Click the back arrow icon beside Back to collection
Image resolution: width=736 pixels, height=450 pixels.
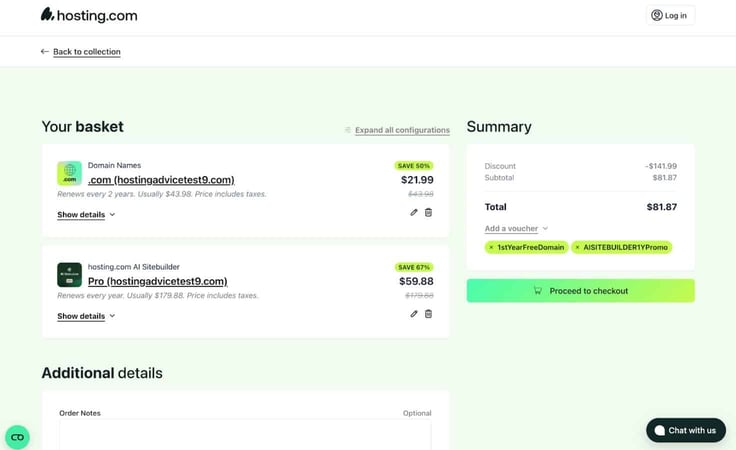45,52
